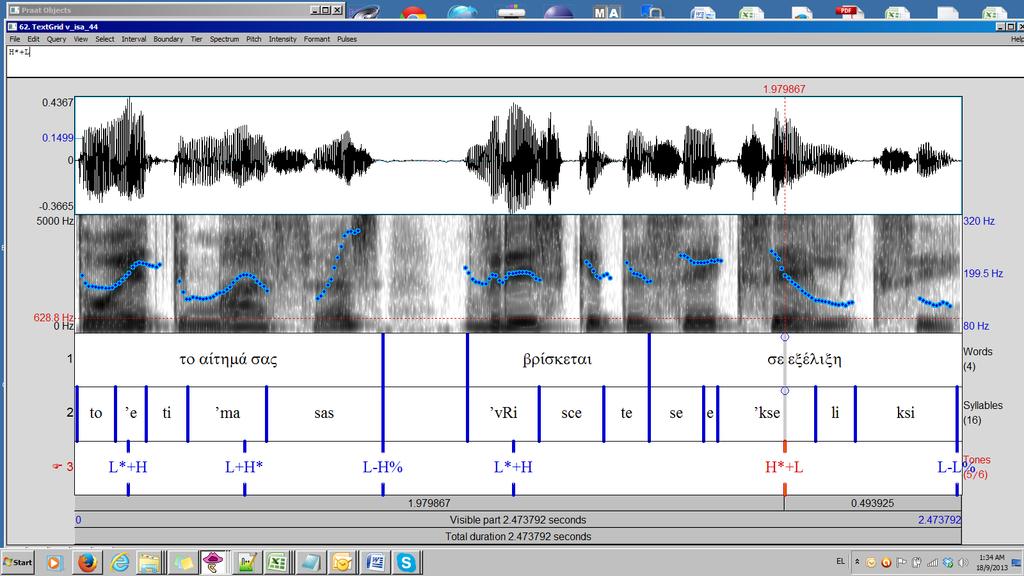Play the Visible part 2.473792 seconds bar
This screenshot has width=1024, height=576.
[x=518, y=520]
